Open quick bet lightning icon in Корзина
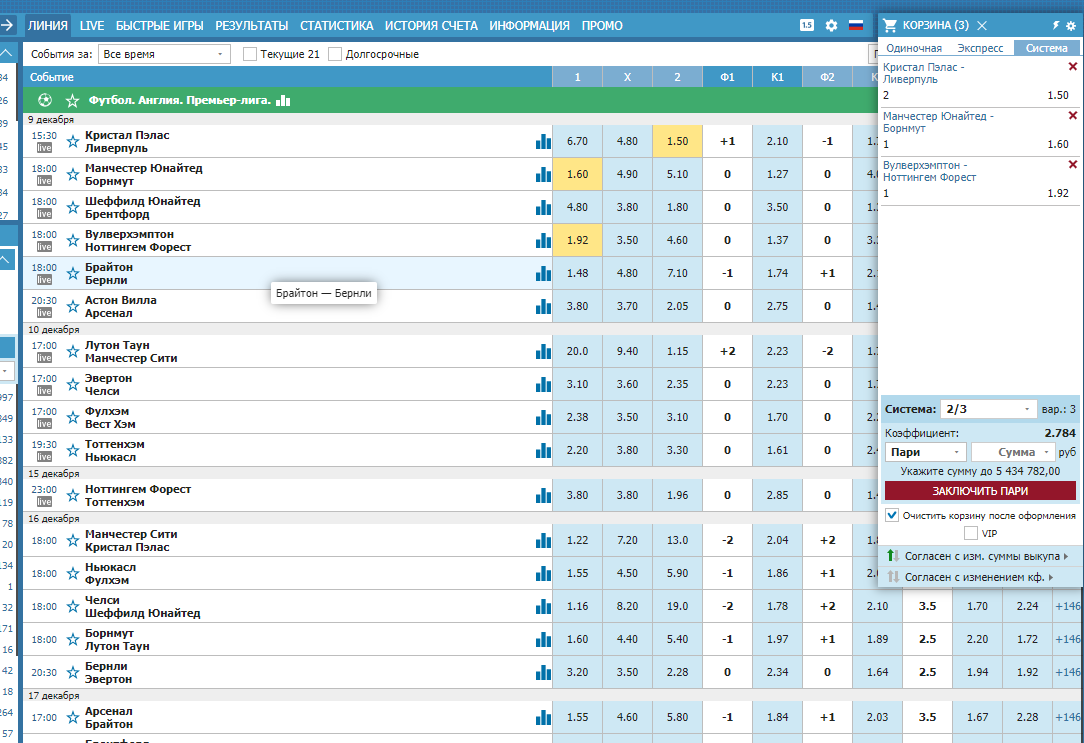The height and width of the screenshot is (743, 1084). coord(1056,26)
